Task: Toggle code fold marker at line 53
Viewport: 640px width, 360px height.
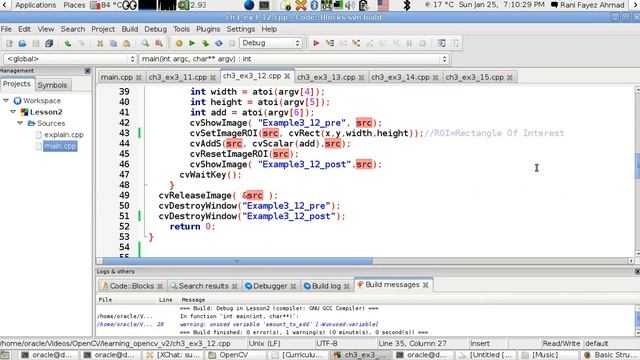Action: 146,237
